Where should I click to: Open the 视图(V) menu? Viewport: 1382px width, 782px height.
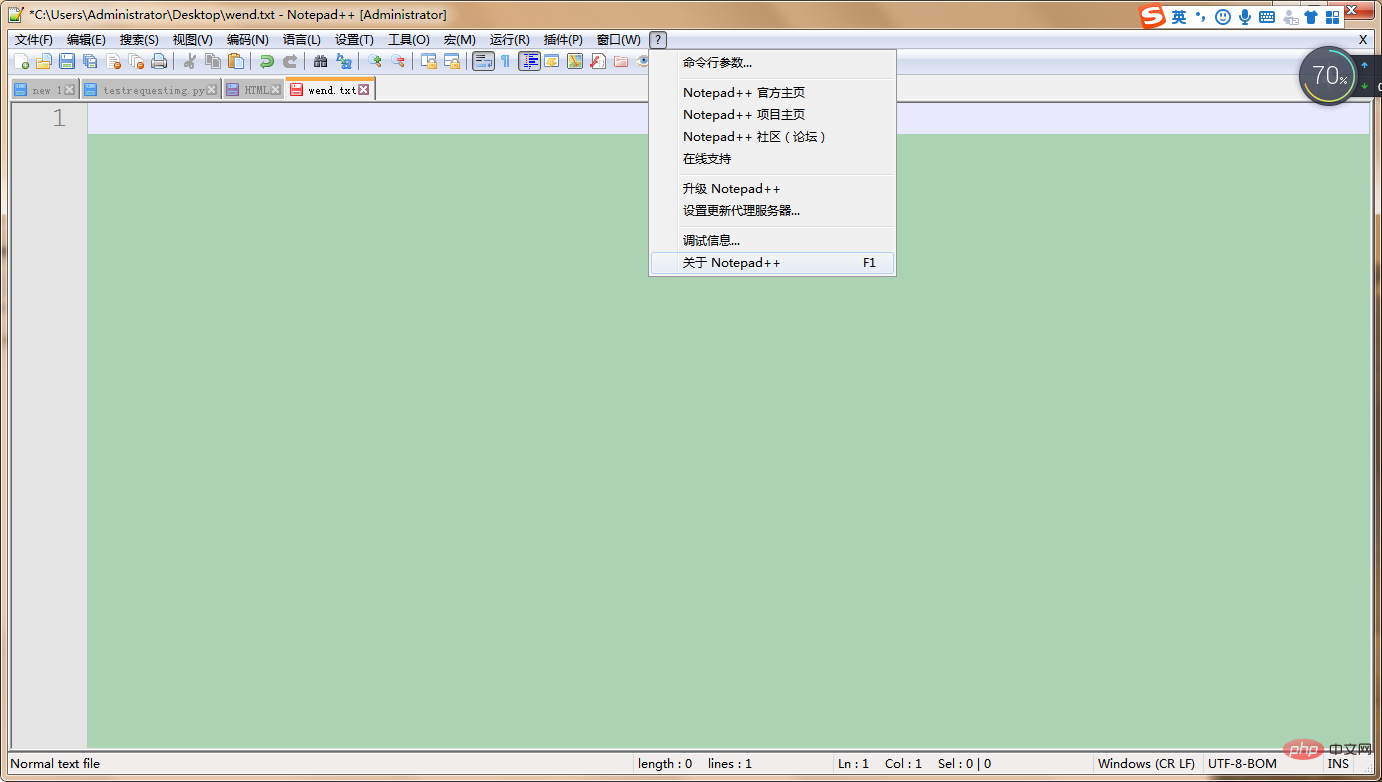click(192, 40)
